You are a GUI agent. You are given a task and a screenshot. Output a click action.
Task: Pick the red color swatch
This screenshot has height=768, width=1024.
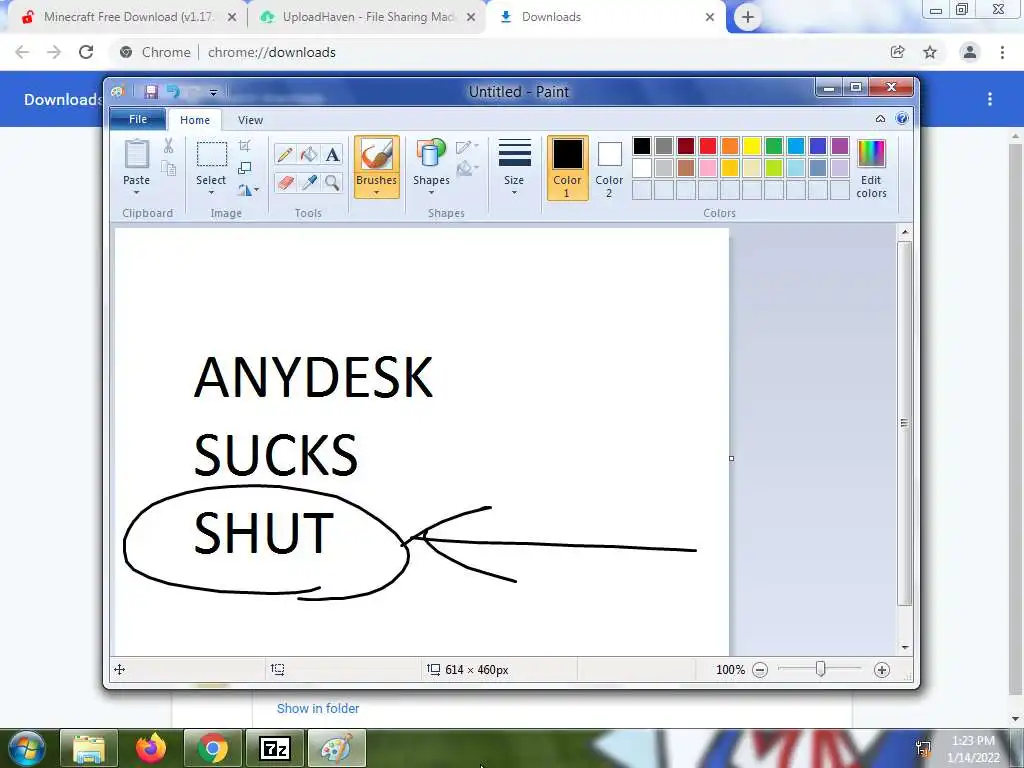click(x=708, y=146)
